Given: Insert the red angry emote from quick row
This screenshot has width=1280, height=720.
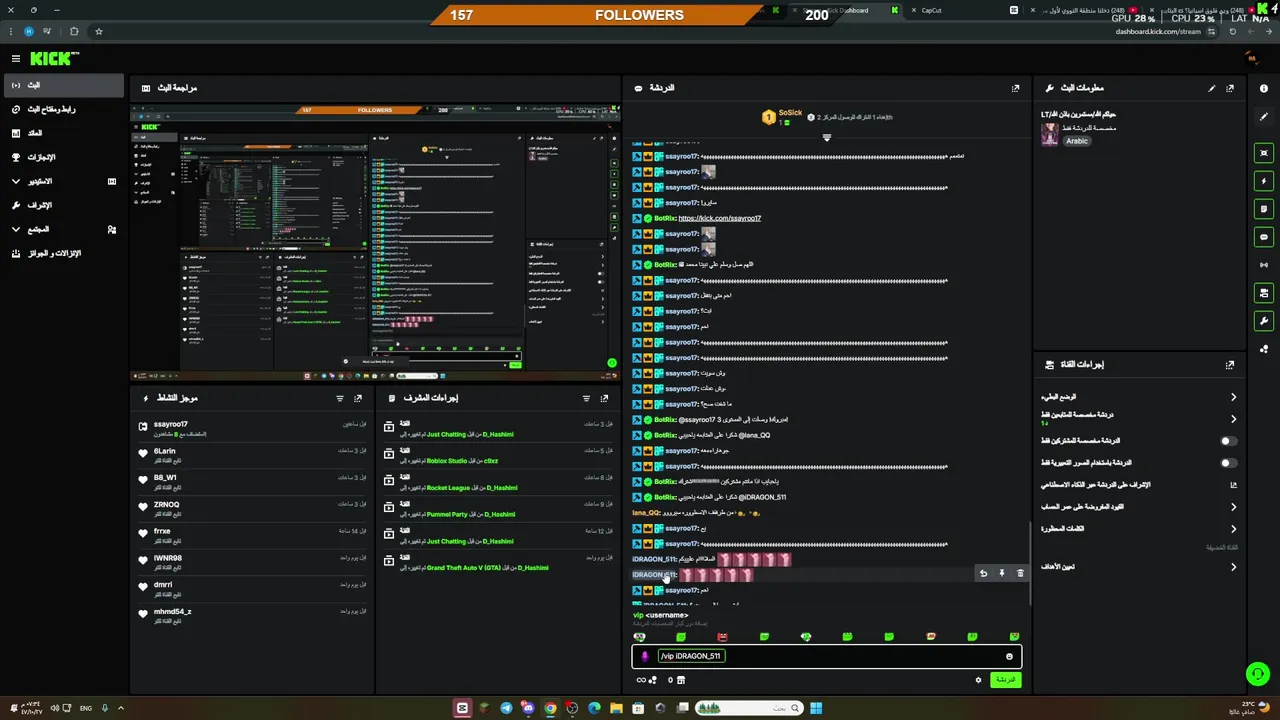Looking at the screenshot, I should pos(722,636).
